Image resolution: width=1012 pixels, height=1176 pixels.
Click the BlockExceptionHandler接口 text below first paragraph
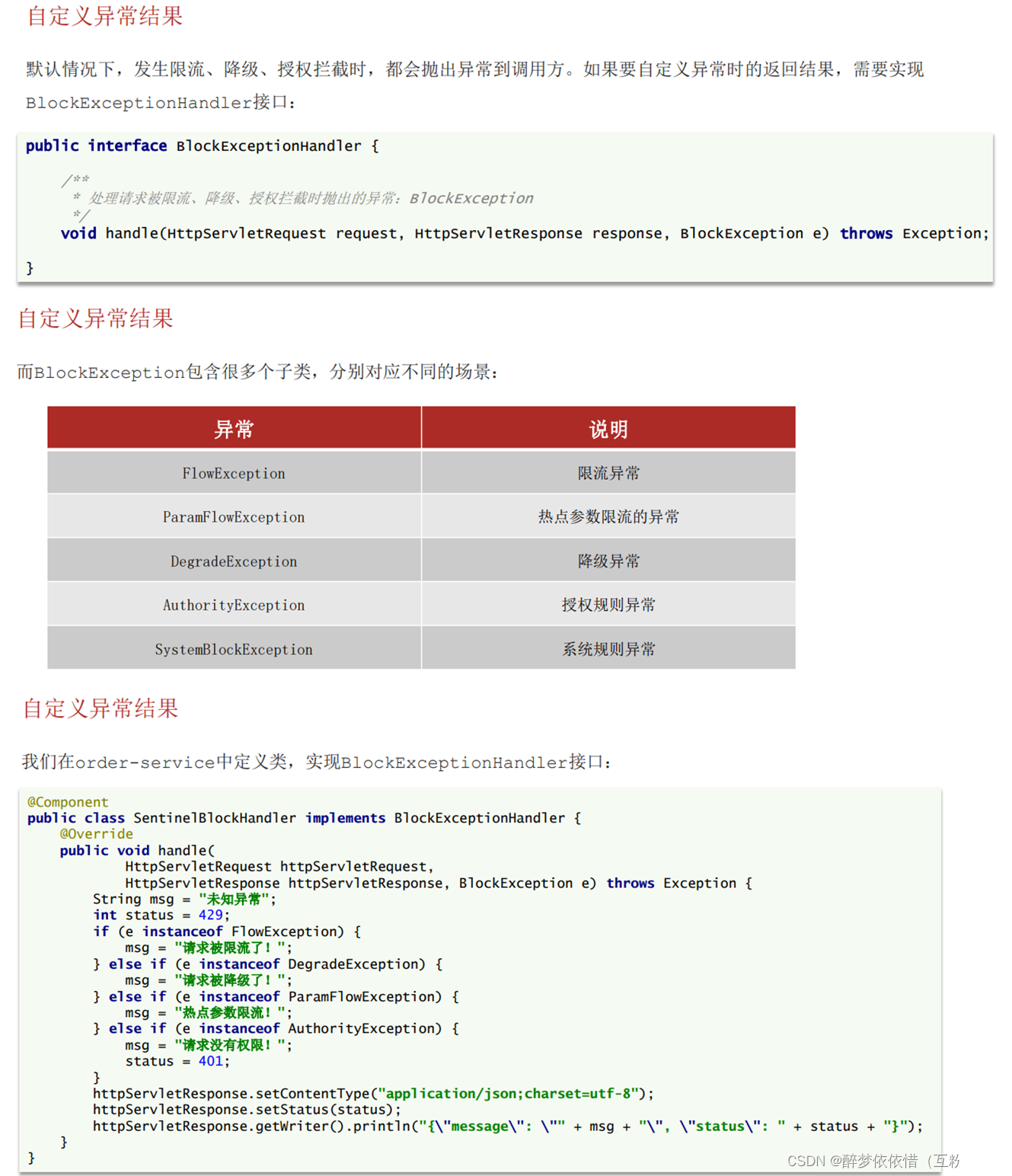[x=160, y=102]
